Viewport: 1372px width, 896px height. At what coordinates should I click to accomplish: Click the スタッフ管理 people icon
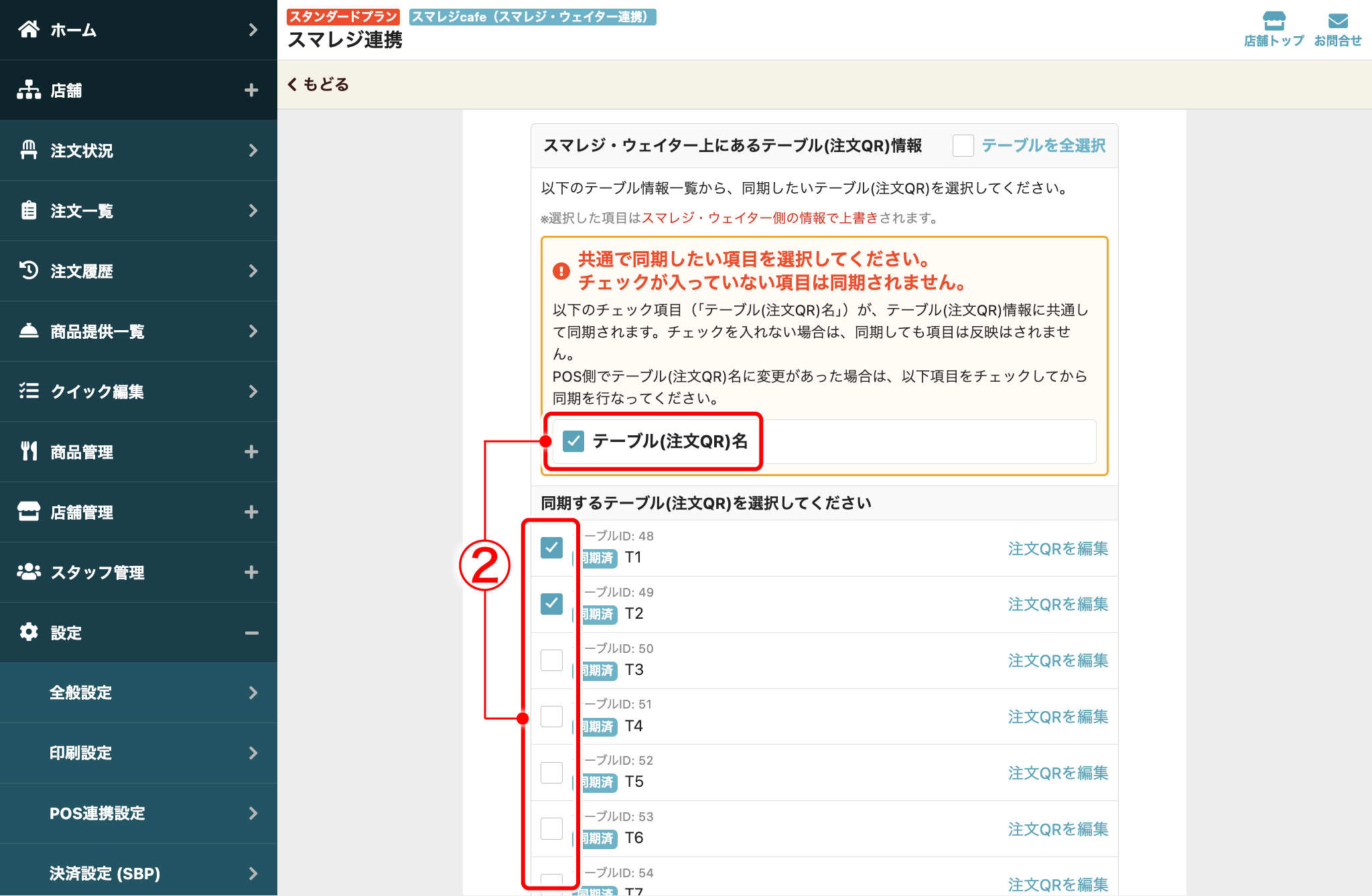[29, 572]
